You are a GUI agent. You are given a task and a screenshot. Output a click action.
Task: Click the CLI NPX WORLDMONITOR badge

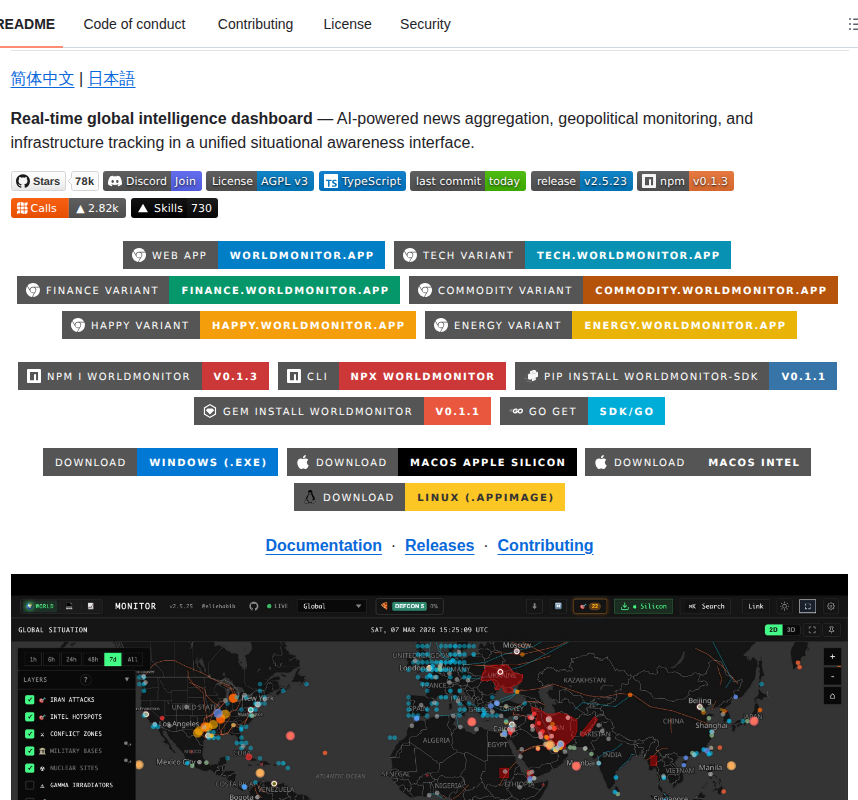[x=392, y=376]
